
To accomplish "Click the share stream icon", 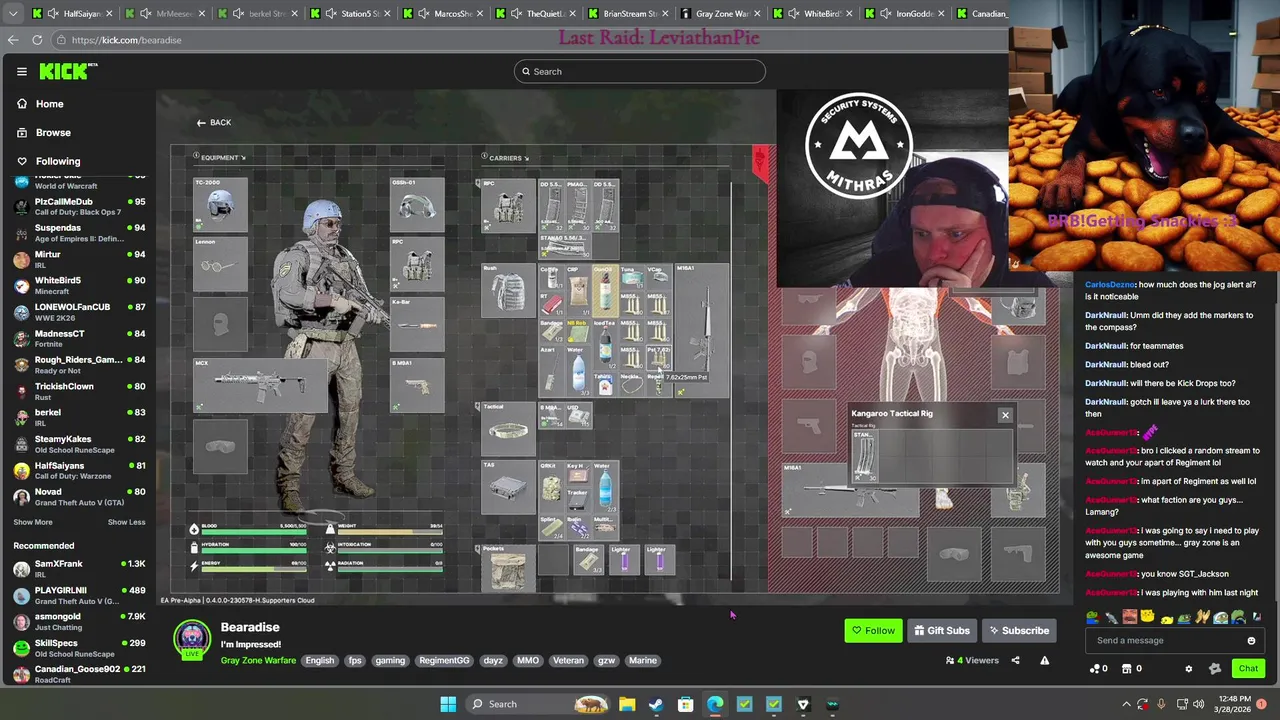I will point(1015,660).
